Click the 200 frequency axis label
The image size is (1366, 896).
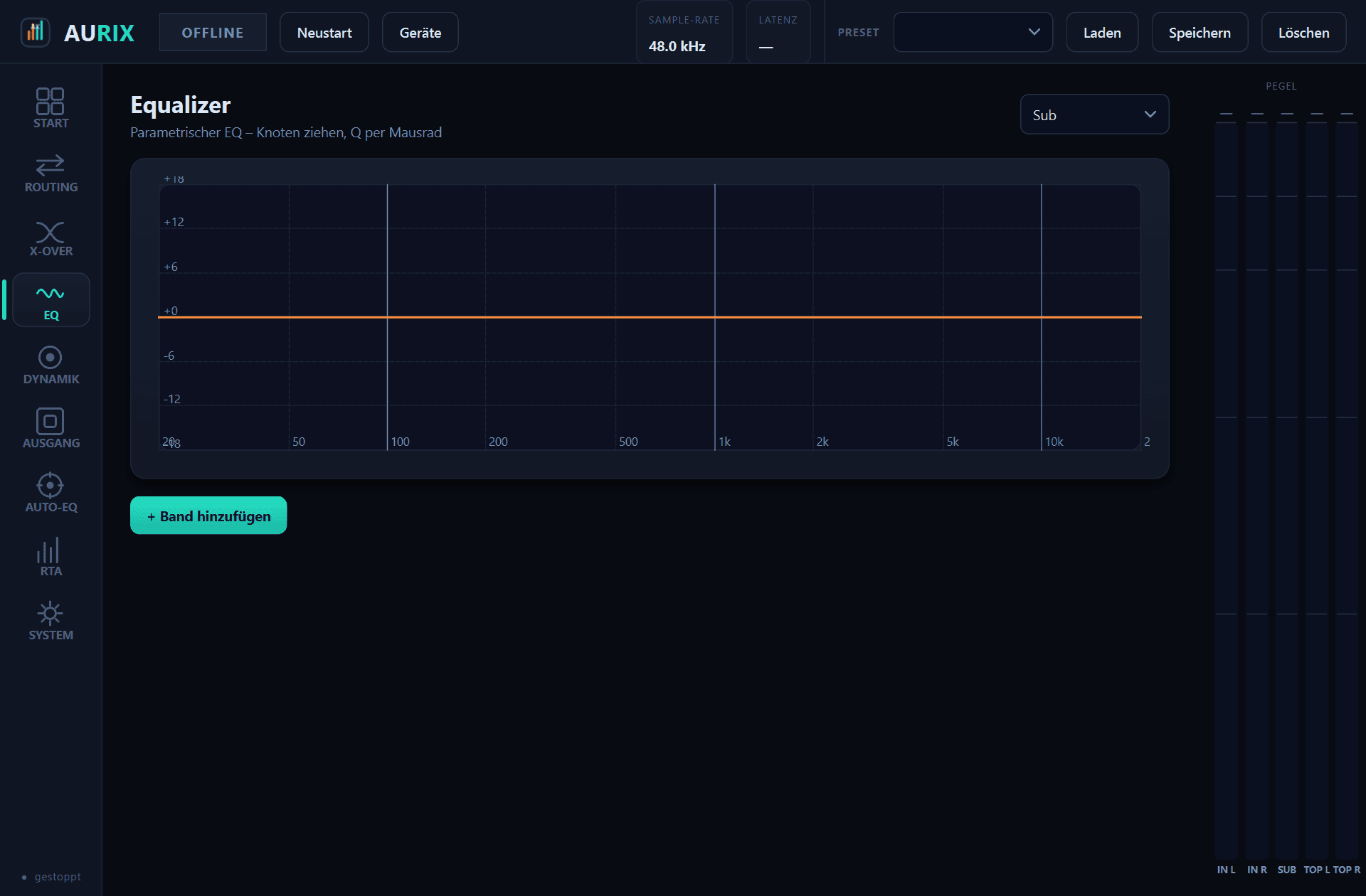[498, 442]
